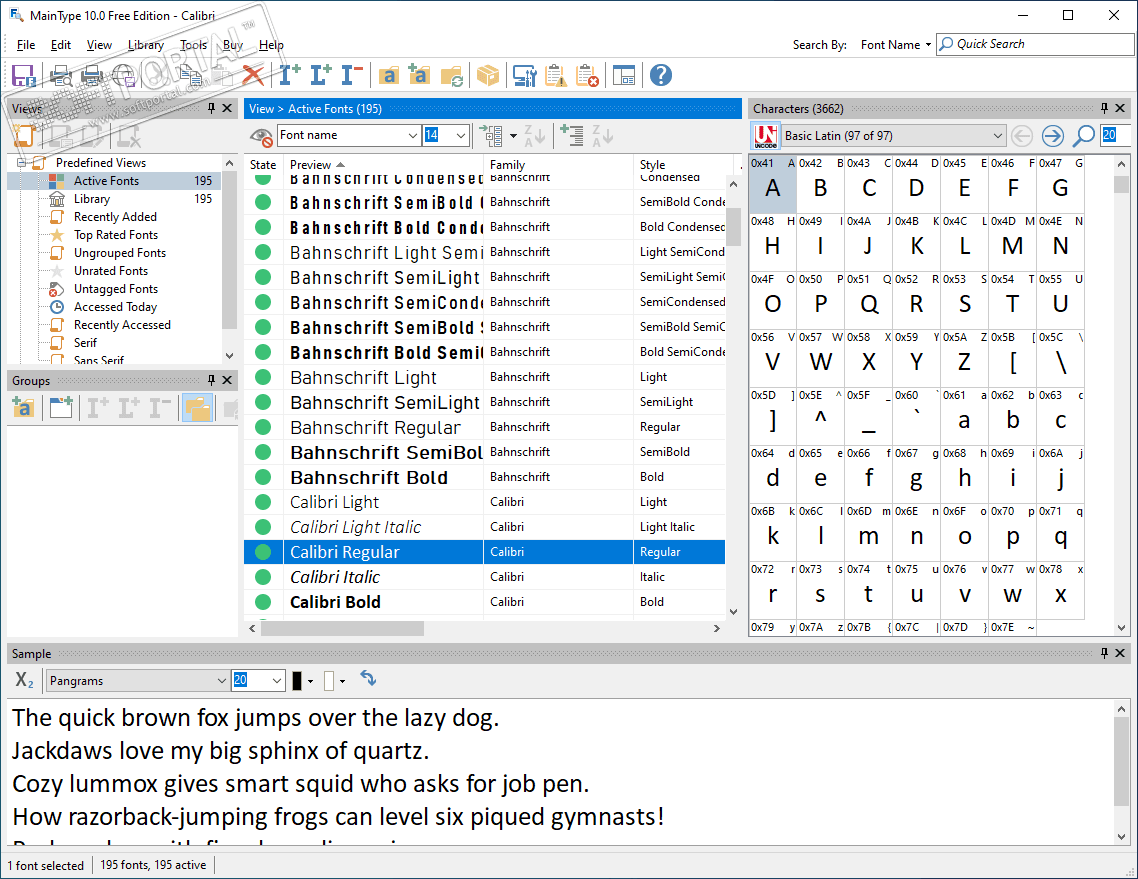This screenshot has width=1138, height=879.
Task: Select character A cell 0x41
Action: (x=772, y=184)
